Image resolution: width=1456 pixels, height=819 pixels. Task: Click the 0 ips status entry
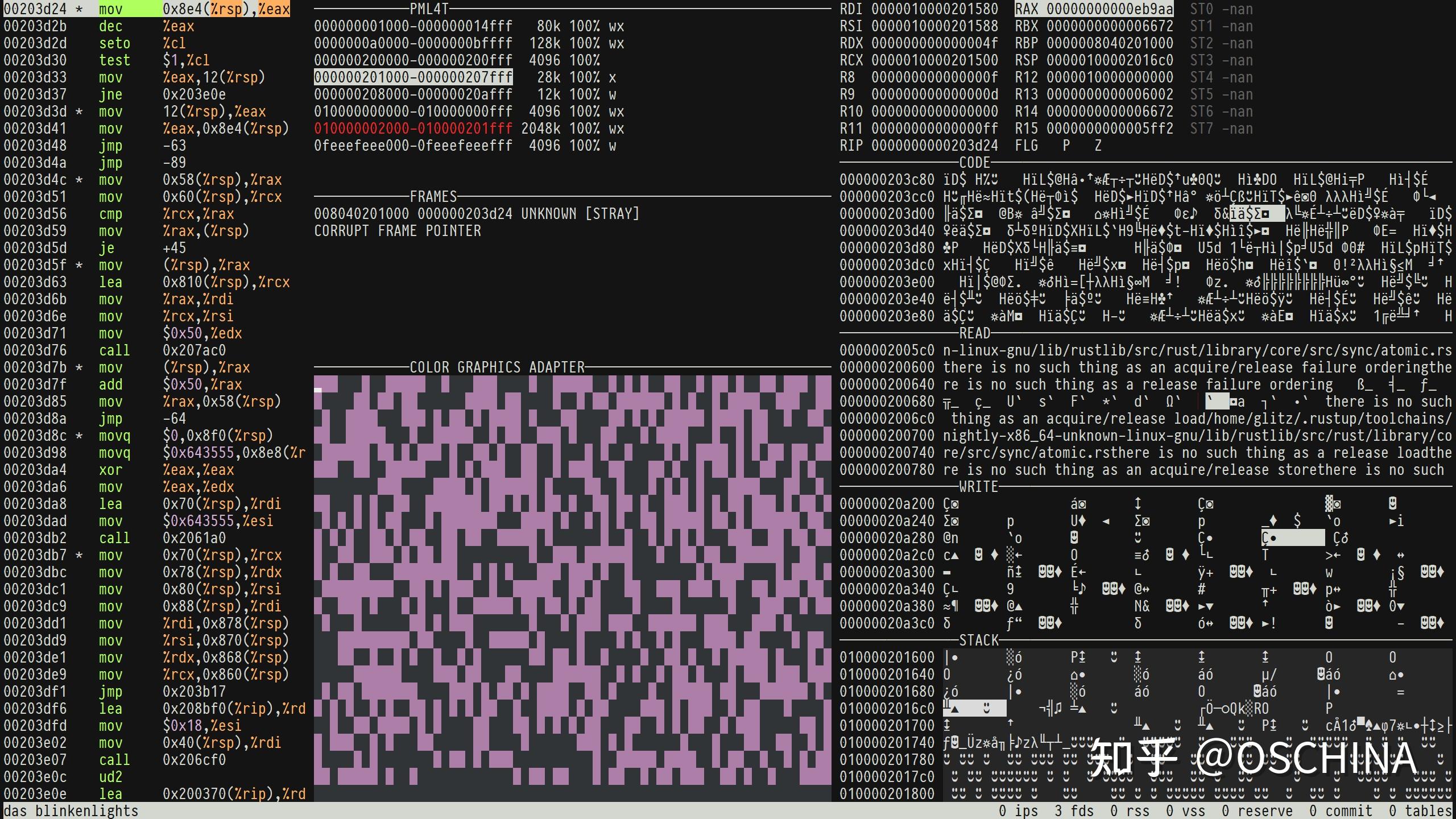(x=1018, y=810)
